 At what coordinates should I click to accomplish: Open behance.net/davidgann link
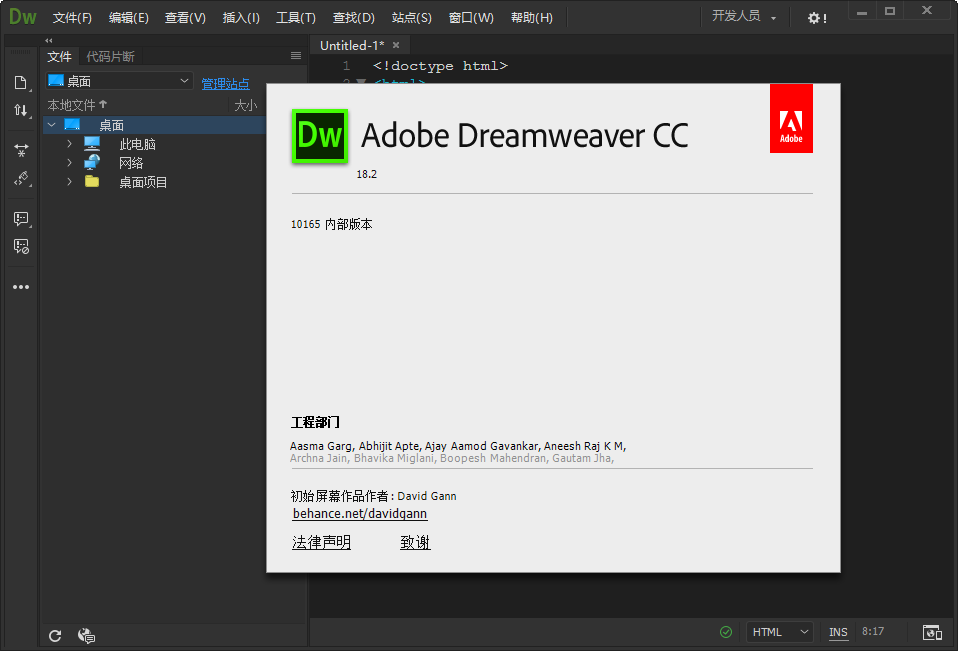tap(360, 514)
